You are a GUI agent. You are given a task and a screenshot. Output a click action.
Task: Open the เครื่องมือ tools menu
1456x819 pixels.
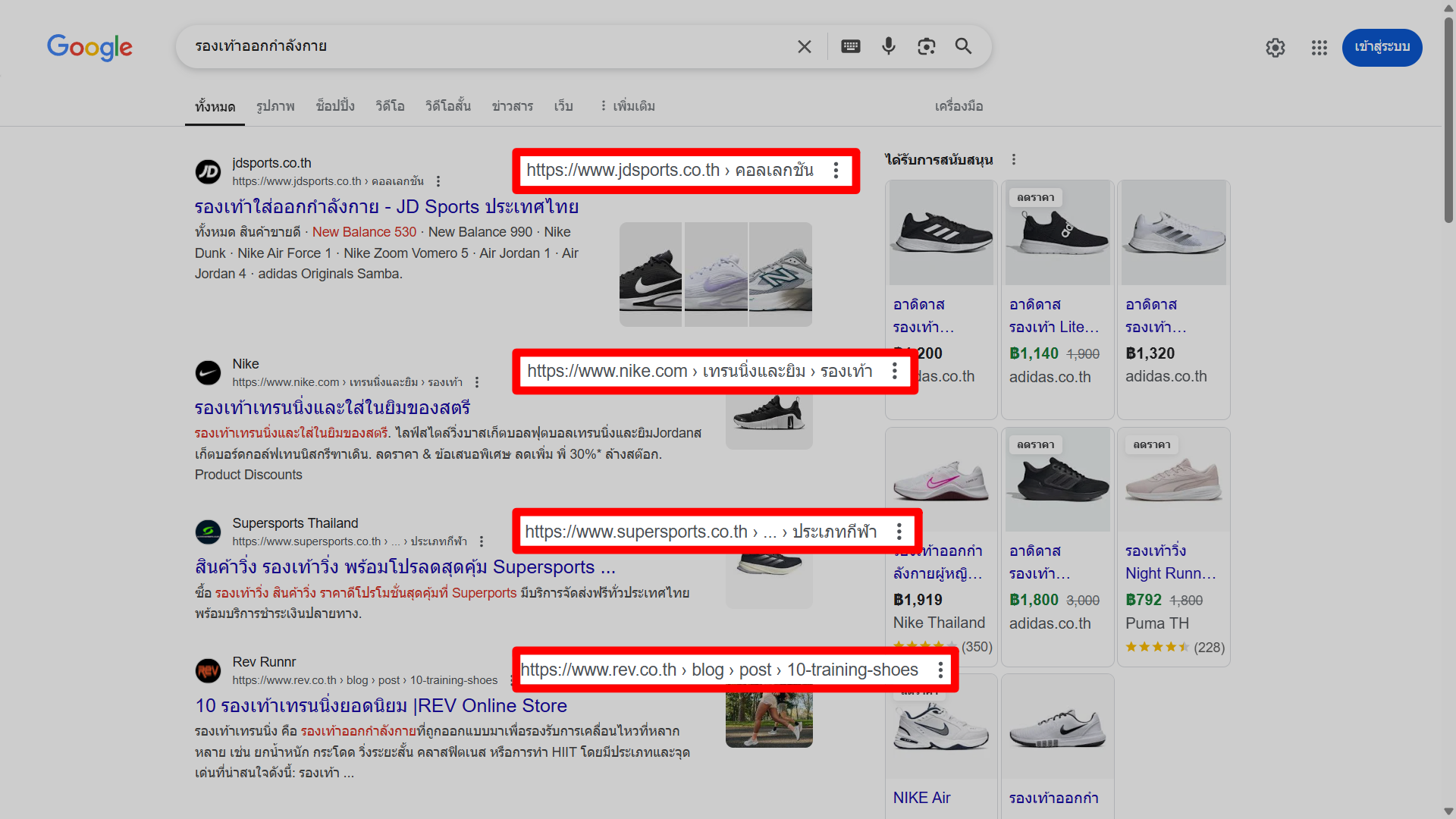point(959,106)
